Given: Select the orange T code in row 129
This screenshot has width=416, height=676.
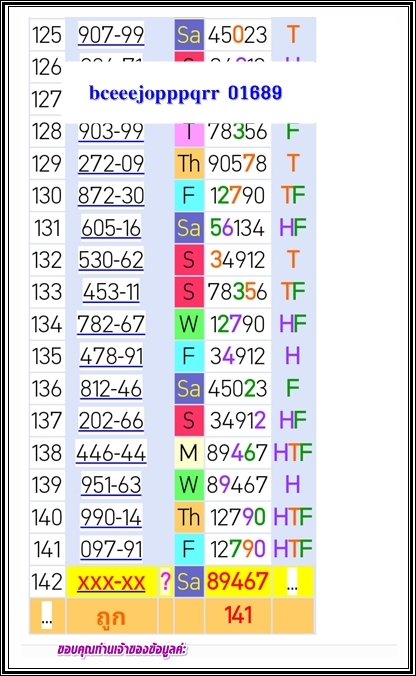Looking at the screenshot, I should (x=293, y=163).
